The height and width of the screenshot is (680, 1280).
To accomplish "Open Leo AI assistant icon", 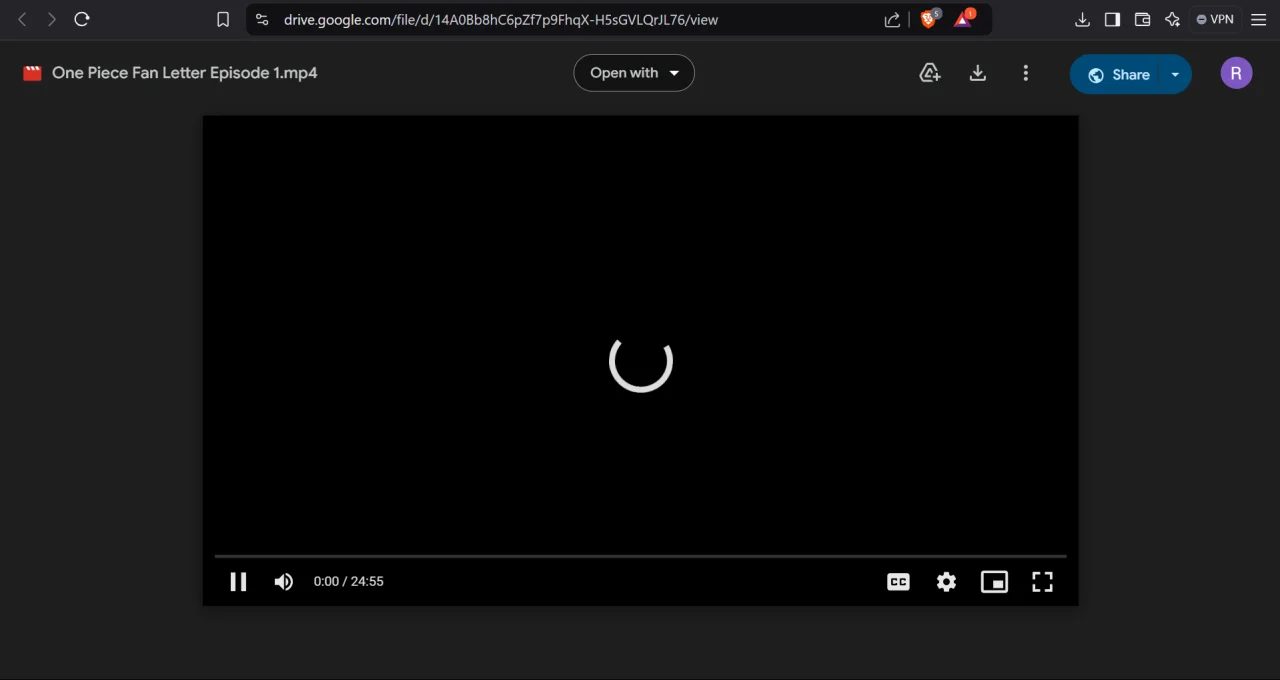I will pos(1172,19).
